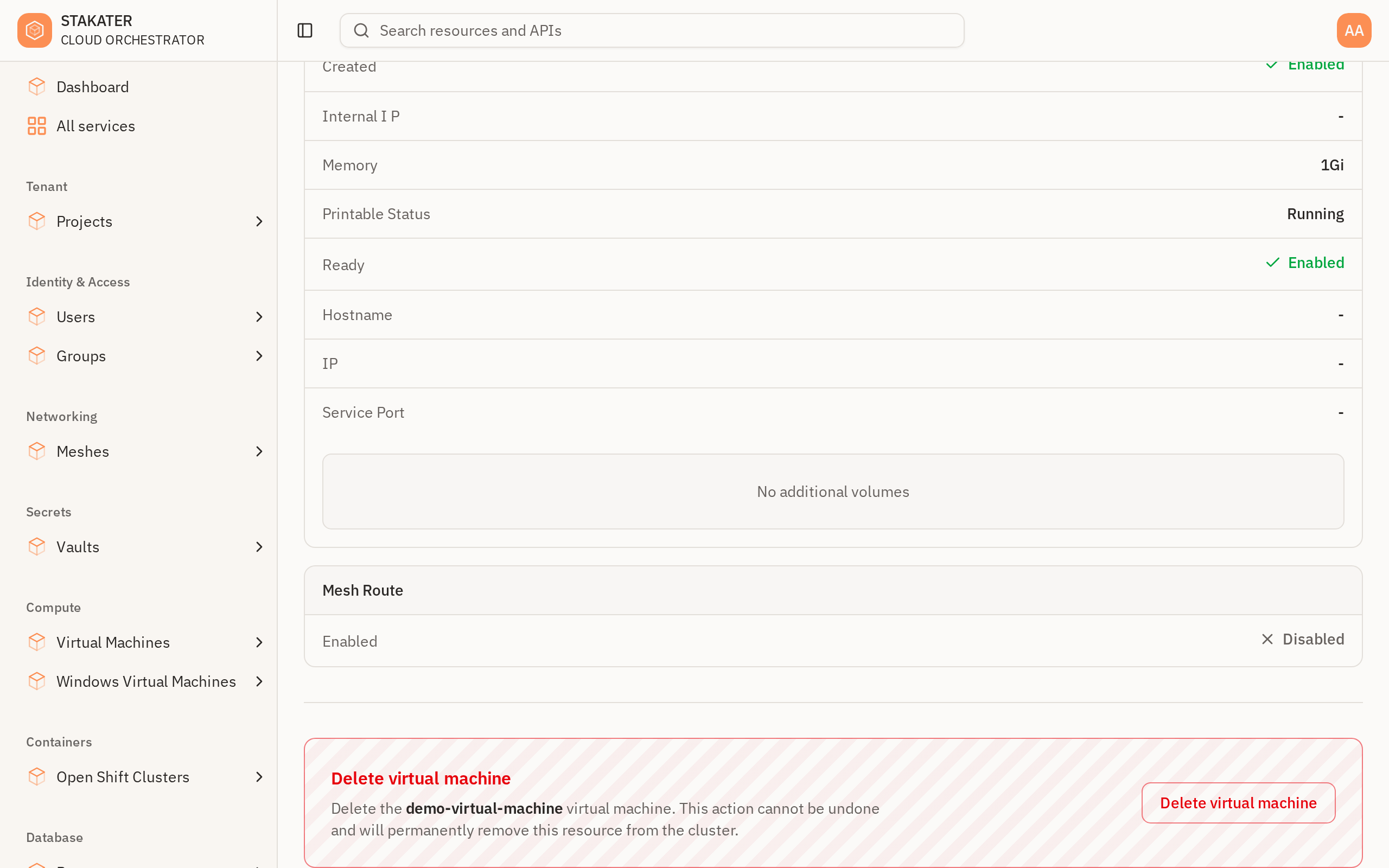This screenshot has height=868, width=1389.
Task: Expand the Projects chevron
Action: (x=259, y=221)
